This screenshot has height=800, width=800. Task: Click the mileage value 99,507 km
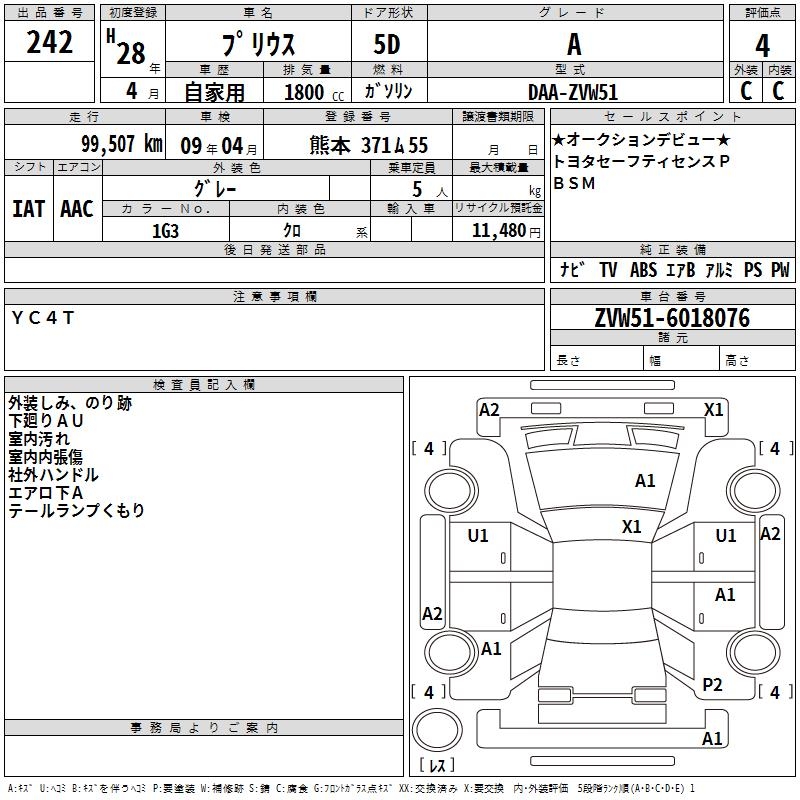click(x=120, y=144)
